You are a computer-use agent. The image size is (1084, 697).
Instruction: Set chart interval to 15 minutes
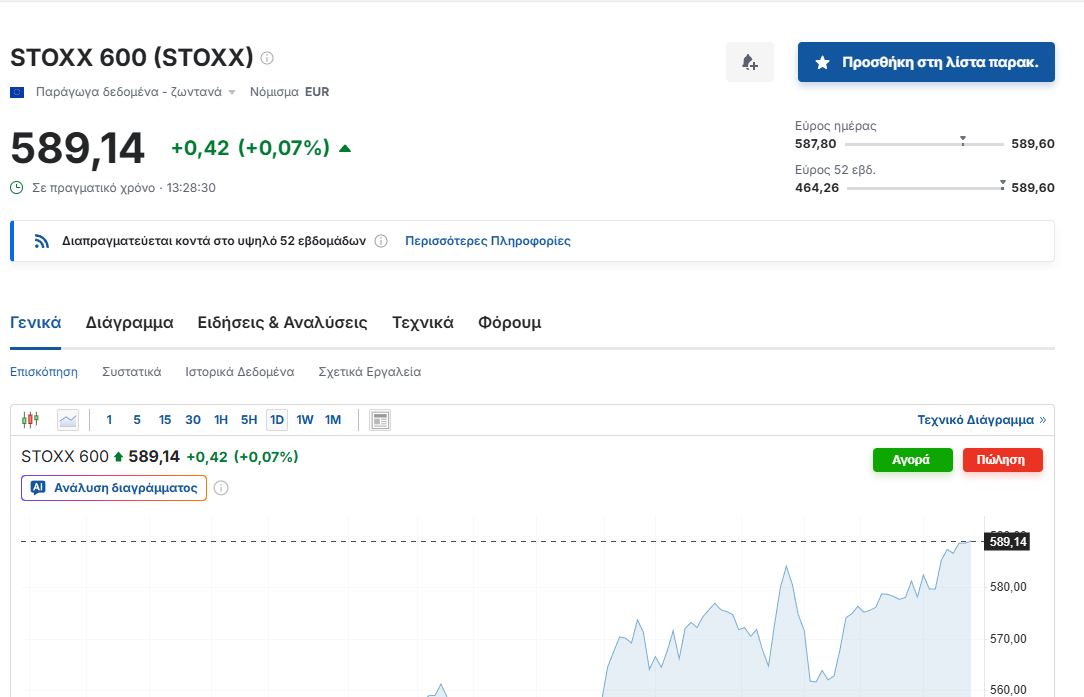165,420
